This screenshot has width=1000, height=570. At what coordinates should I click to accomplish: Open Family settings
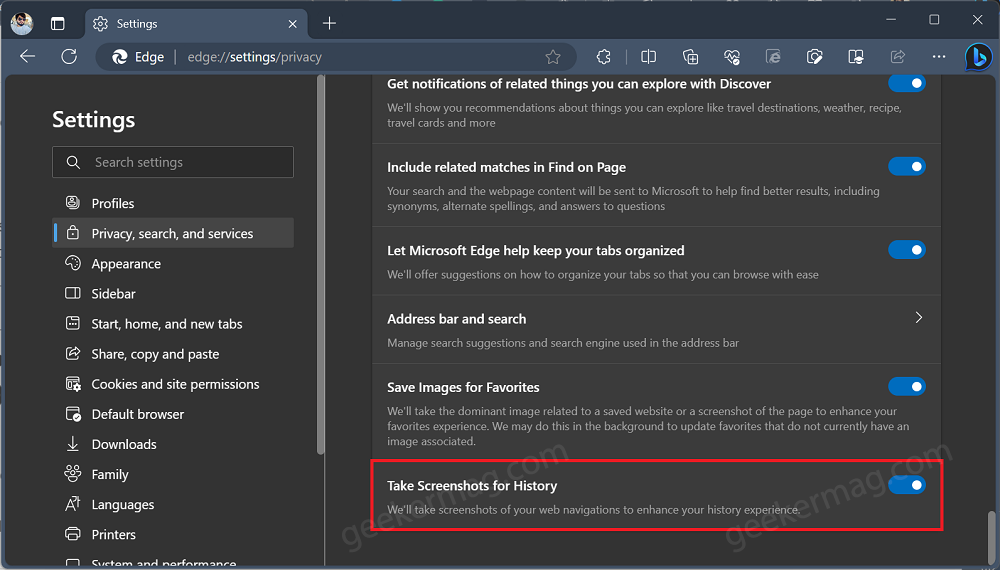[173, 474]
